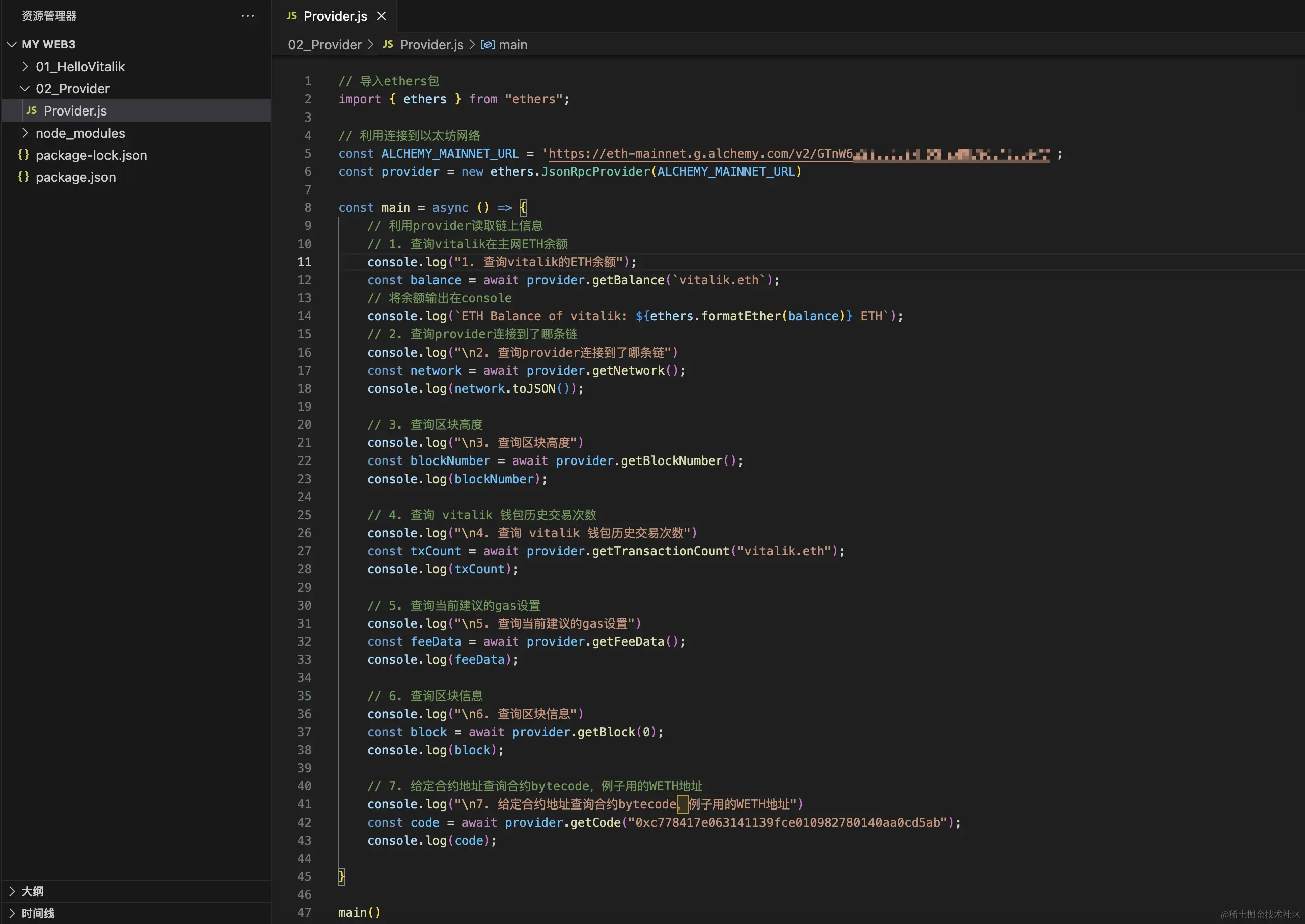The height and width of the screenshot is (924, 1305).
Task: Open package.json from the explorer
Action: pos(76,177)
